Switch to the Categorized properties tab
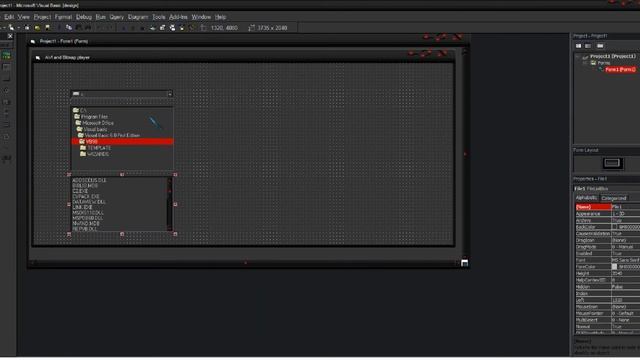Viewport: 640px width, 360px height. tap(614, 198)
